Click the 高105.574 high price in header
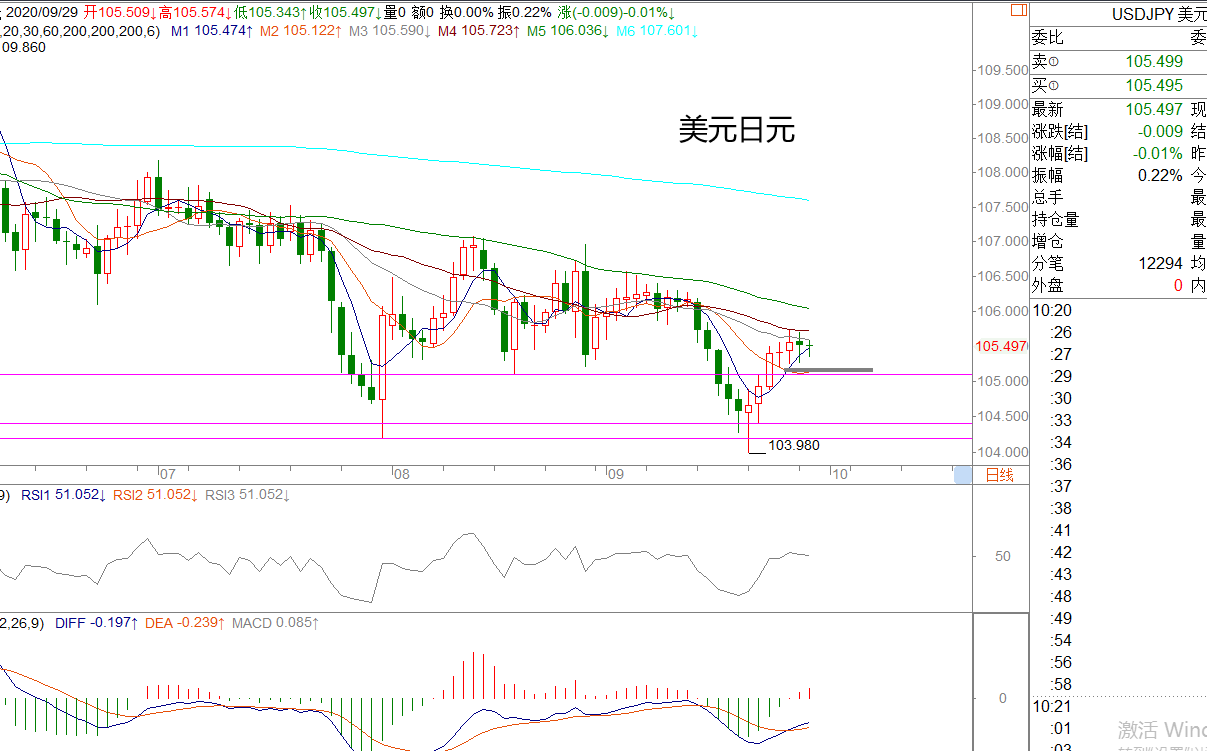 pyautogui.click(x=196, y=12)
